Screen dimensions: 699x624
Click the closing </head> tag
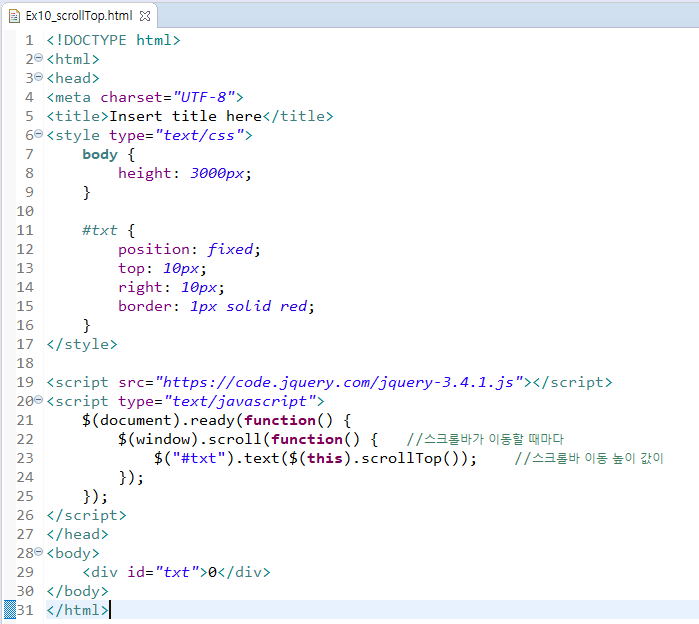(78, 534)
